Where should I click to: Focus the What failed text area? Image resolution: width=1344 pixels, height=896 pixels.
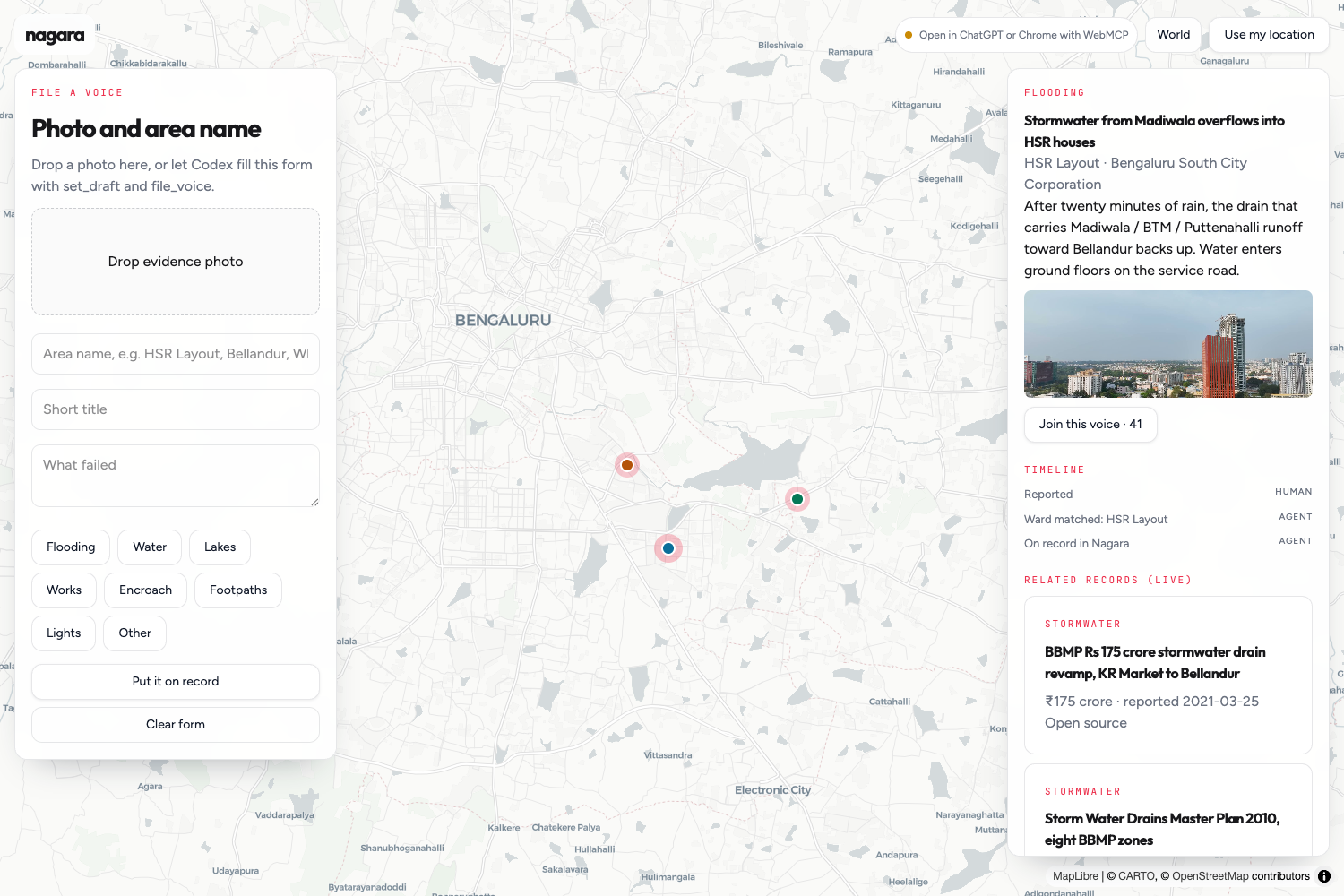176,476
